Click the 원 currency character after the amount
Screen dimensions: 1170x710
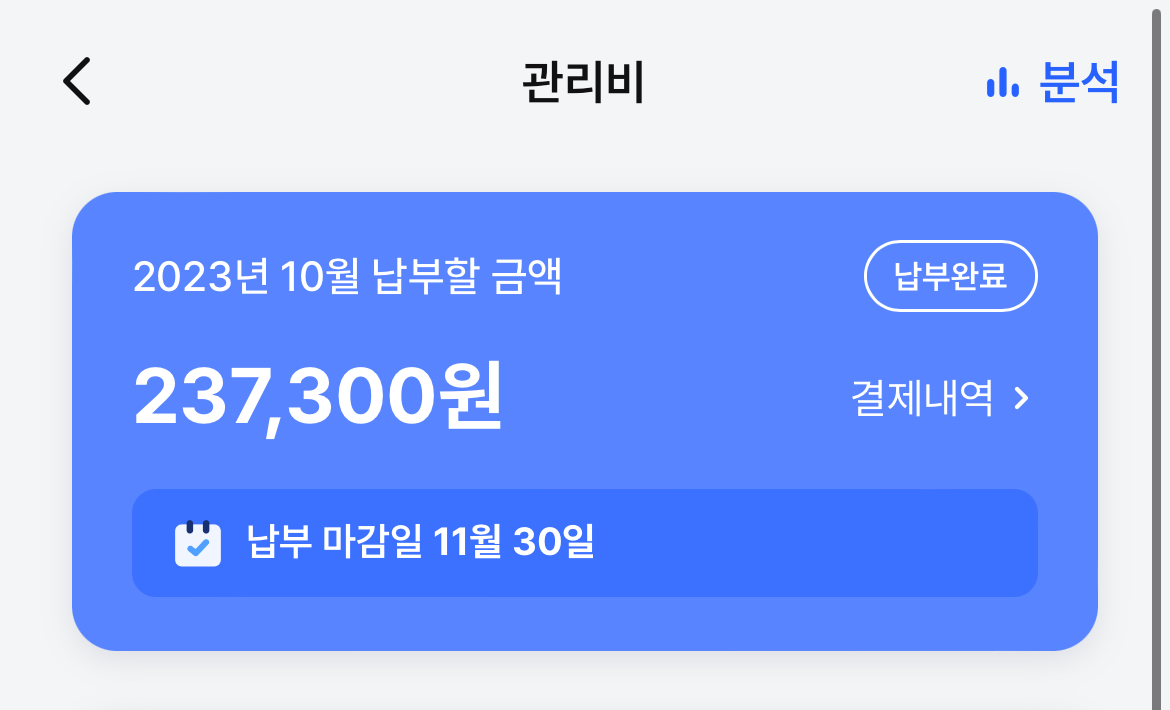pyautogui.click(x=467, y=396)
